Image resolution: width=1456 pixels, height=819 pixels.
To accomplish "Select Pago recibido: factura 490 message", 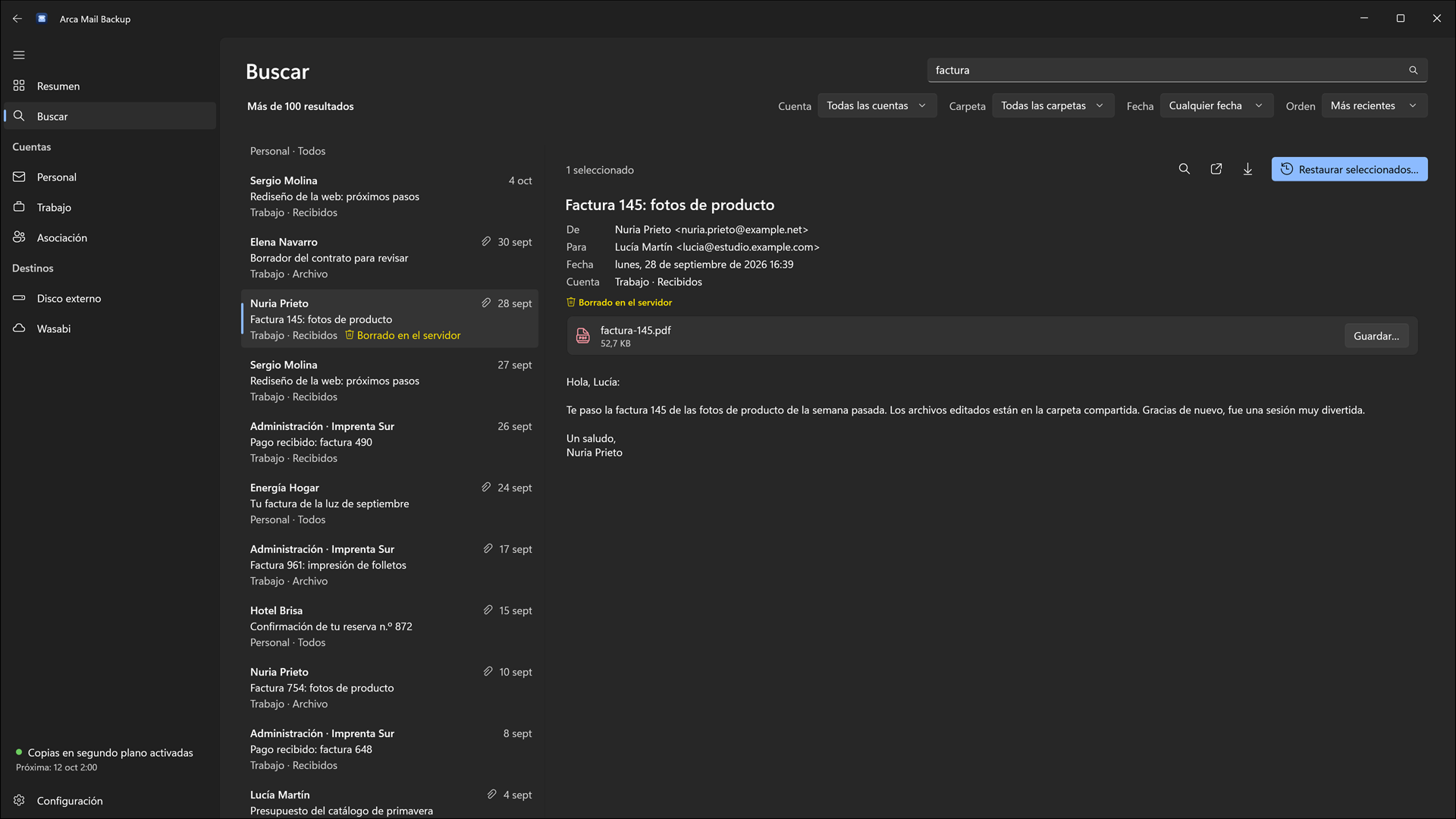I will [x=390, y=442].
